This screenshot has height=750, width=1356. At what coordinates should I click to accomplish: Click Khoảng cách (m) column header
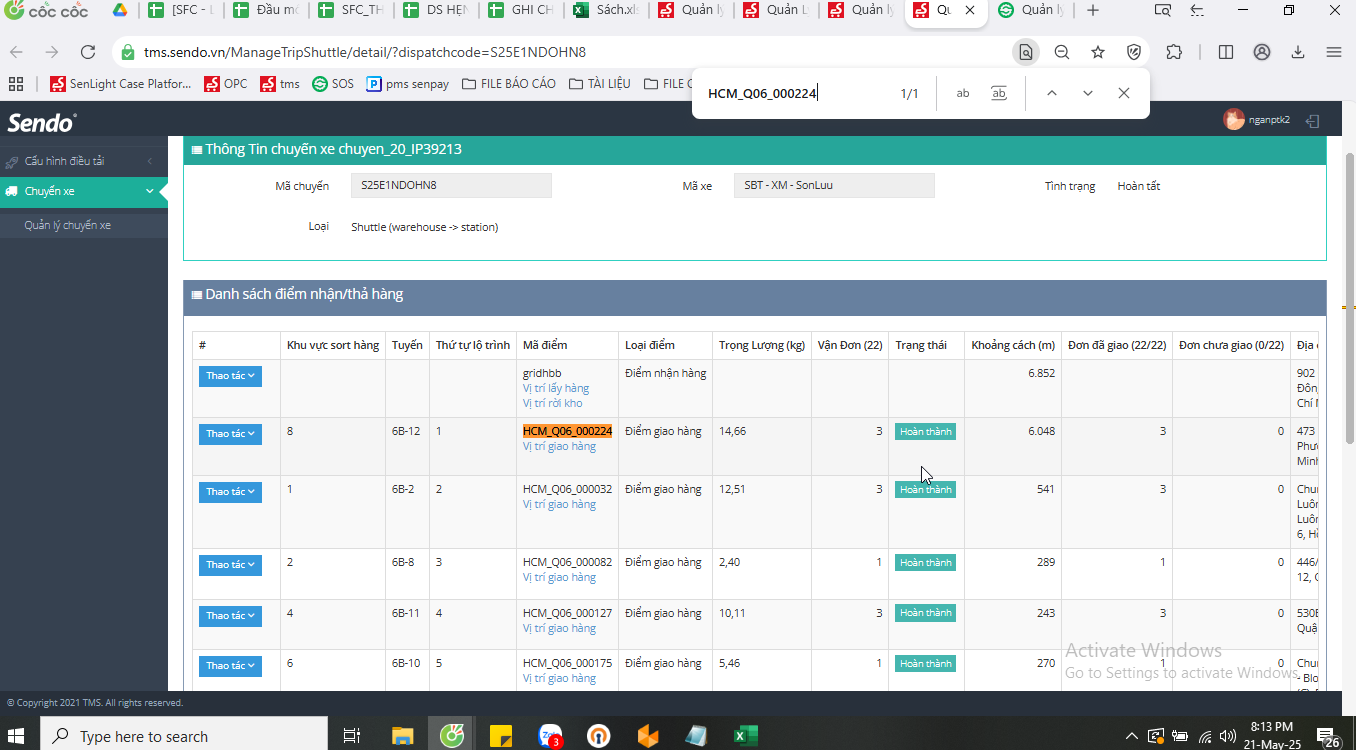tap(1013, 345)
